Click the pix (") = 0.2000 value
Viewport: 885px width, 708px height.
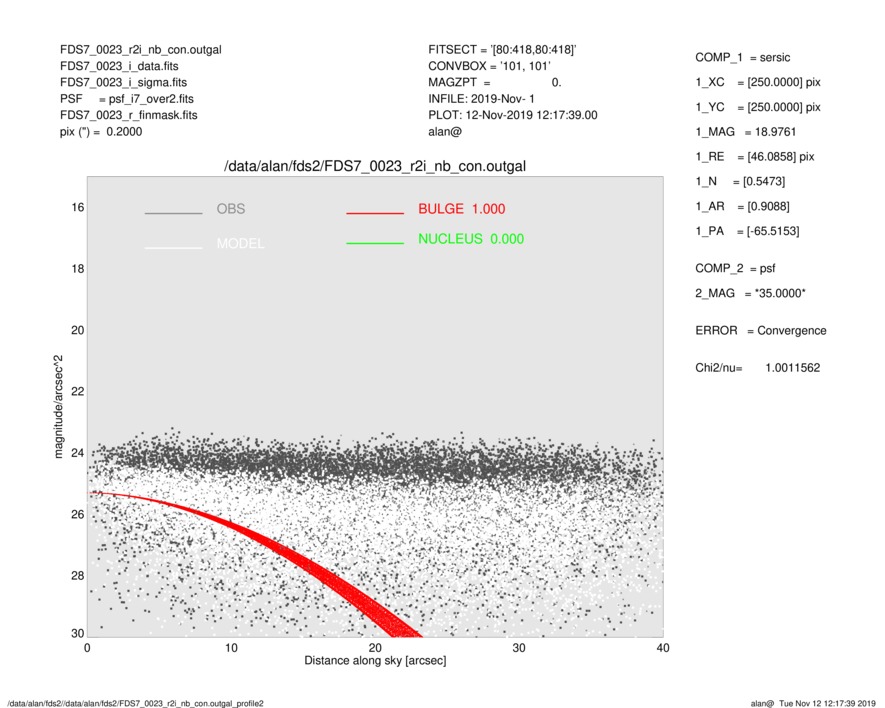(x=101, y=132)
